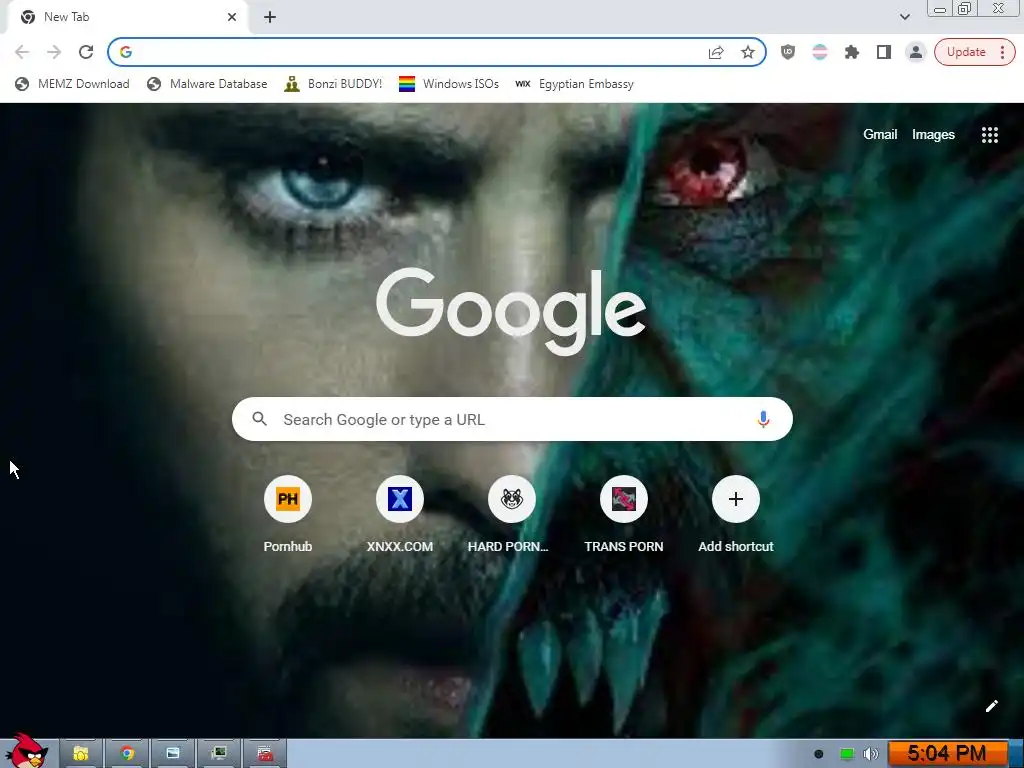Go back using the back arrow
Image resolution: width=1024 pixels, height=768 pixels.
coord(22,52)
